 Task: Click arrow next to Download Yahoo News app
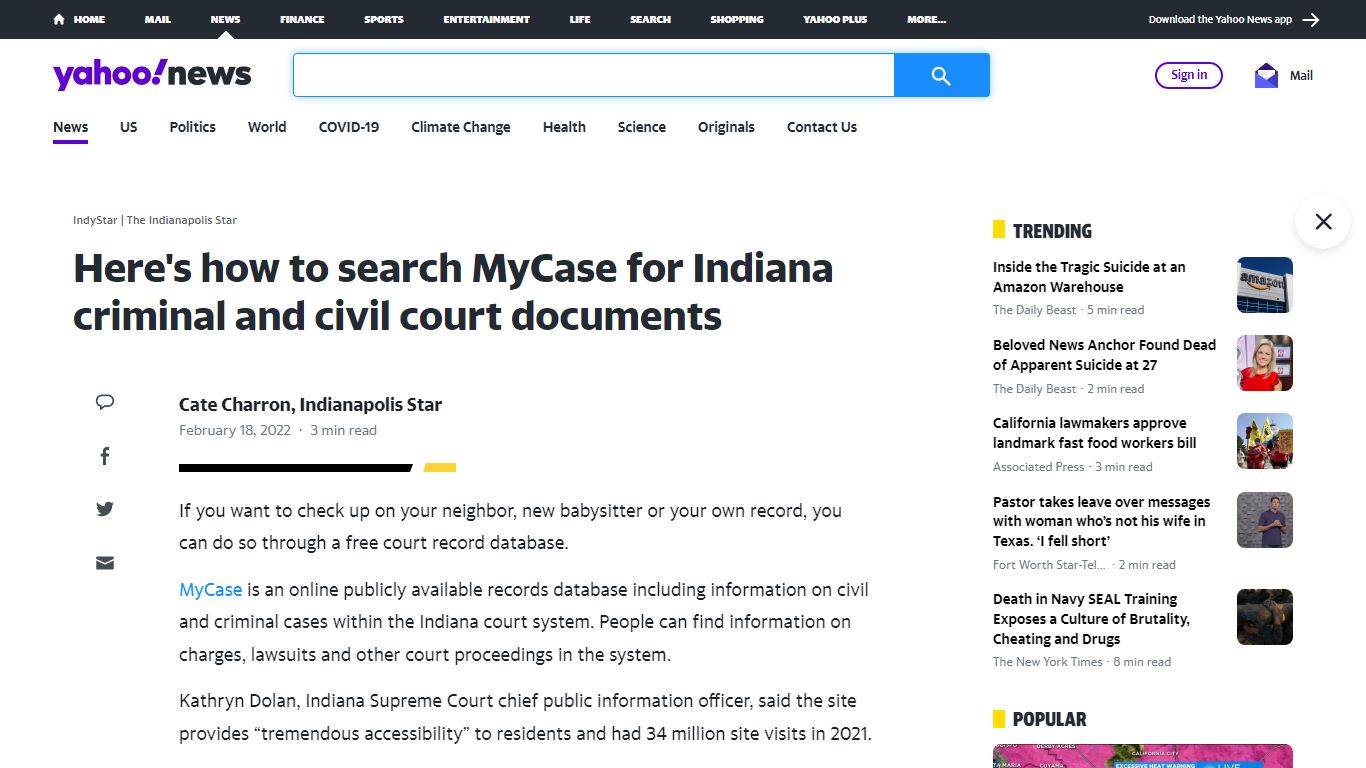(1311, 19)
